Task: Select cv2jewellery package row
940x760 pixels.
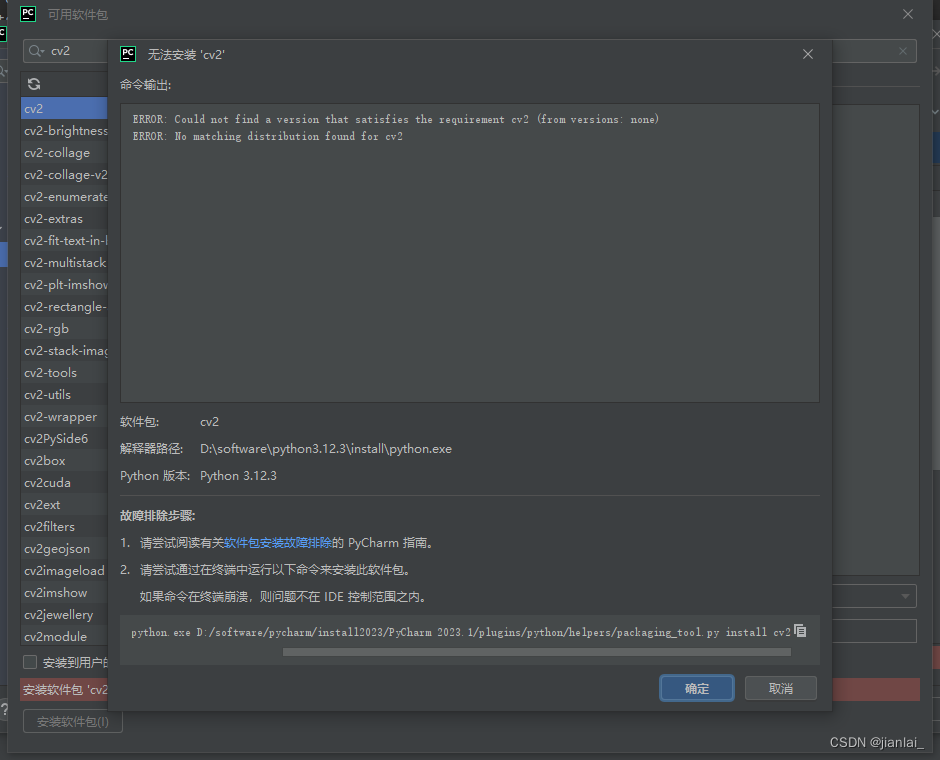Action: 64,614
